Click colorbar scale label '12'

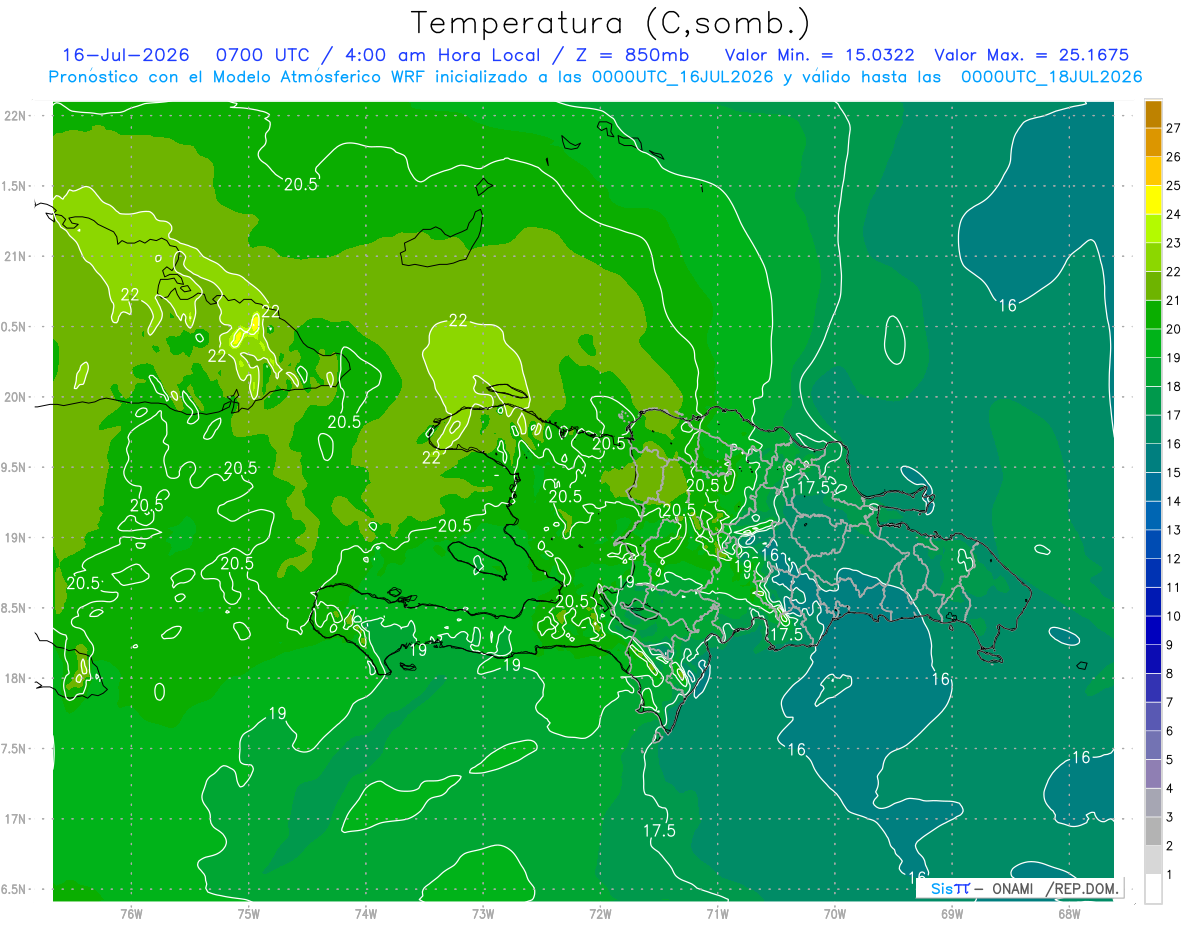click(x=1174, y=559)
